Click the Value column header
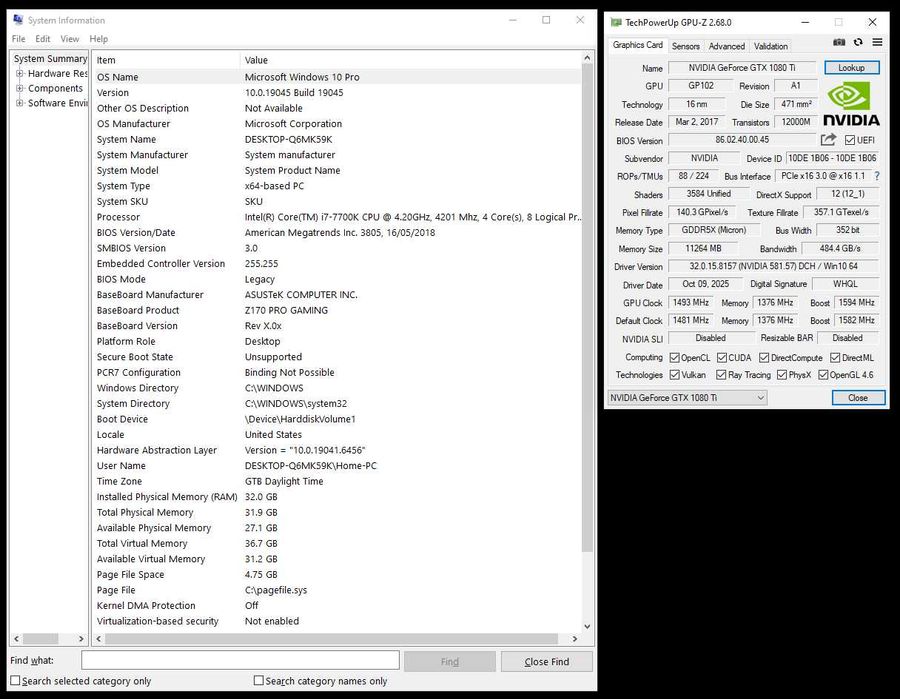This screenshot has height=699, width=900. pos(410,60)
